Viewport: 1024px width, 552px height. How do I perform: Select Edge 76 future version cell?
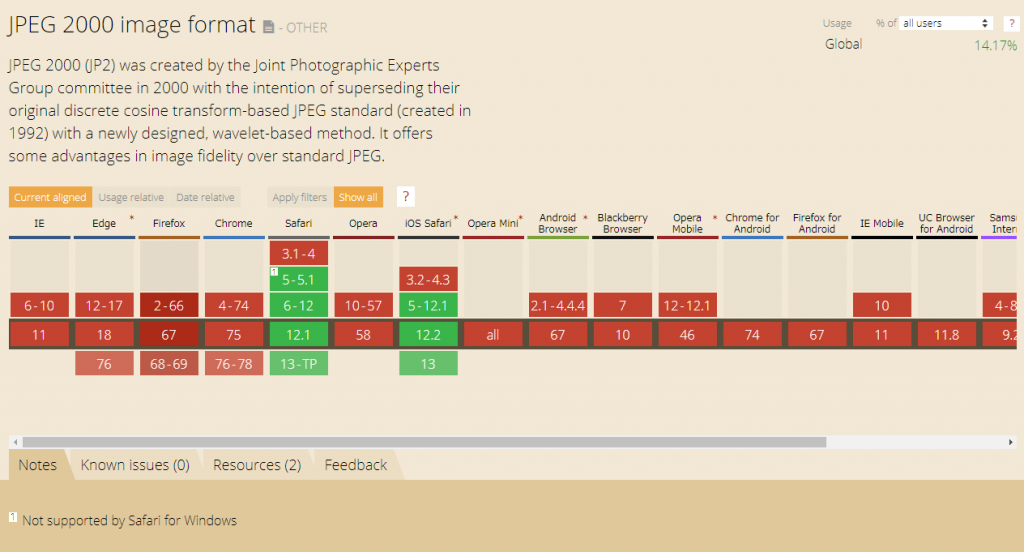click(104, 364)
